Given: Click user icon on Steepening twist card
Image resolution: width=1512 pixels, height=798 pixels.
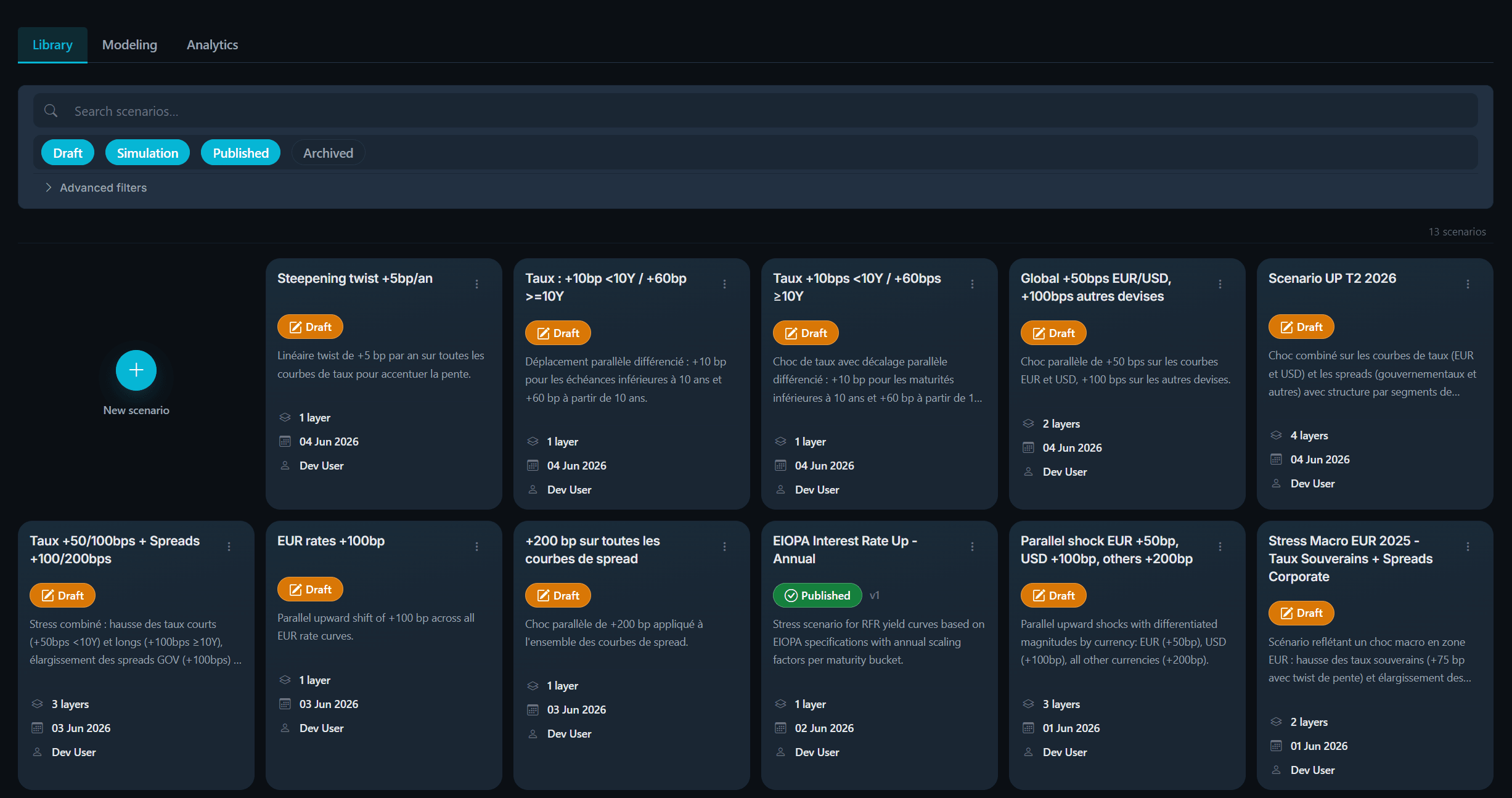Looking at the screenshot, I should [285, 465].
